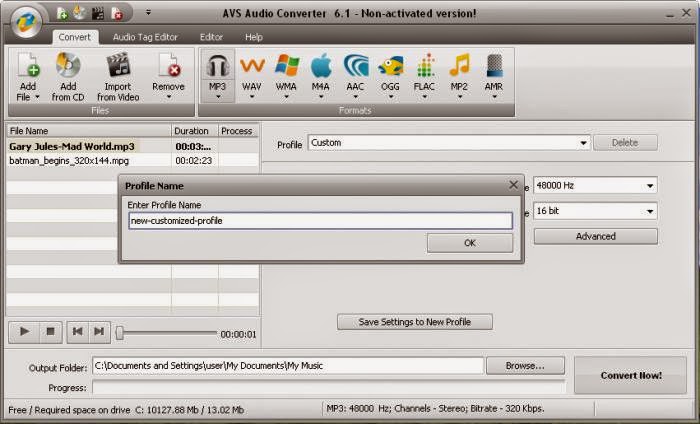The height and width of the screenshot is (424, 700).
Task: Click the Add File ribbon icon
Action: (28, 65)
